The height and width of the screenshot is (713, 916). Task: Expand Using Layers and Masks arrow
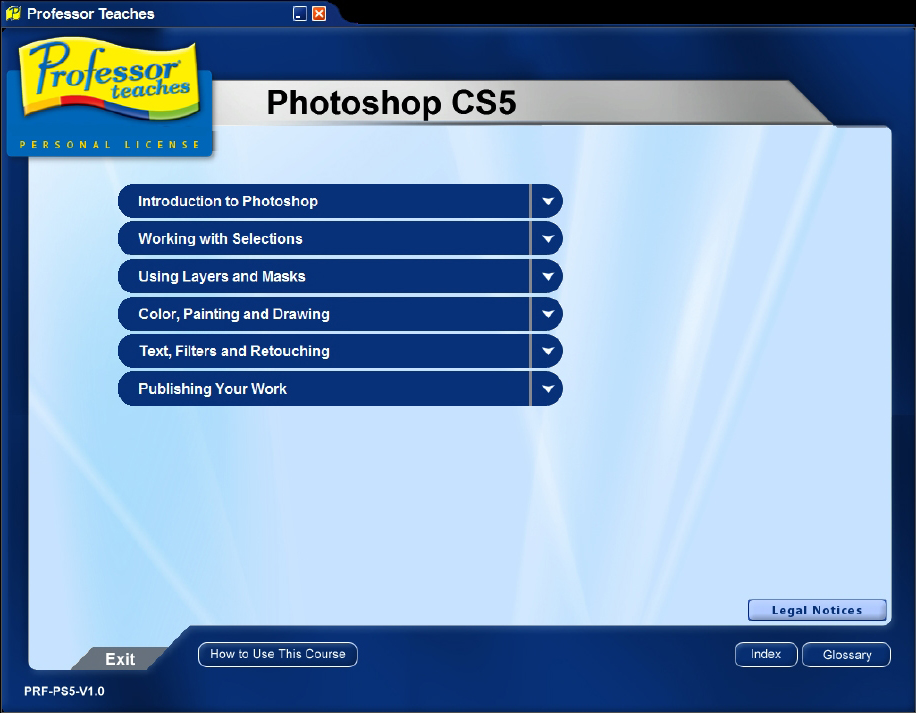pos(547,276)
